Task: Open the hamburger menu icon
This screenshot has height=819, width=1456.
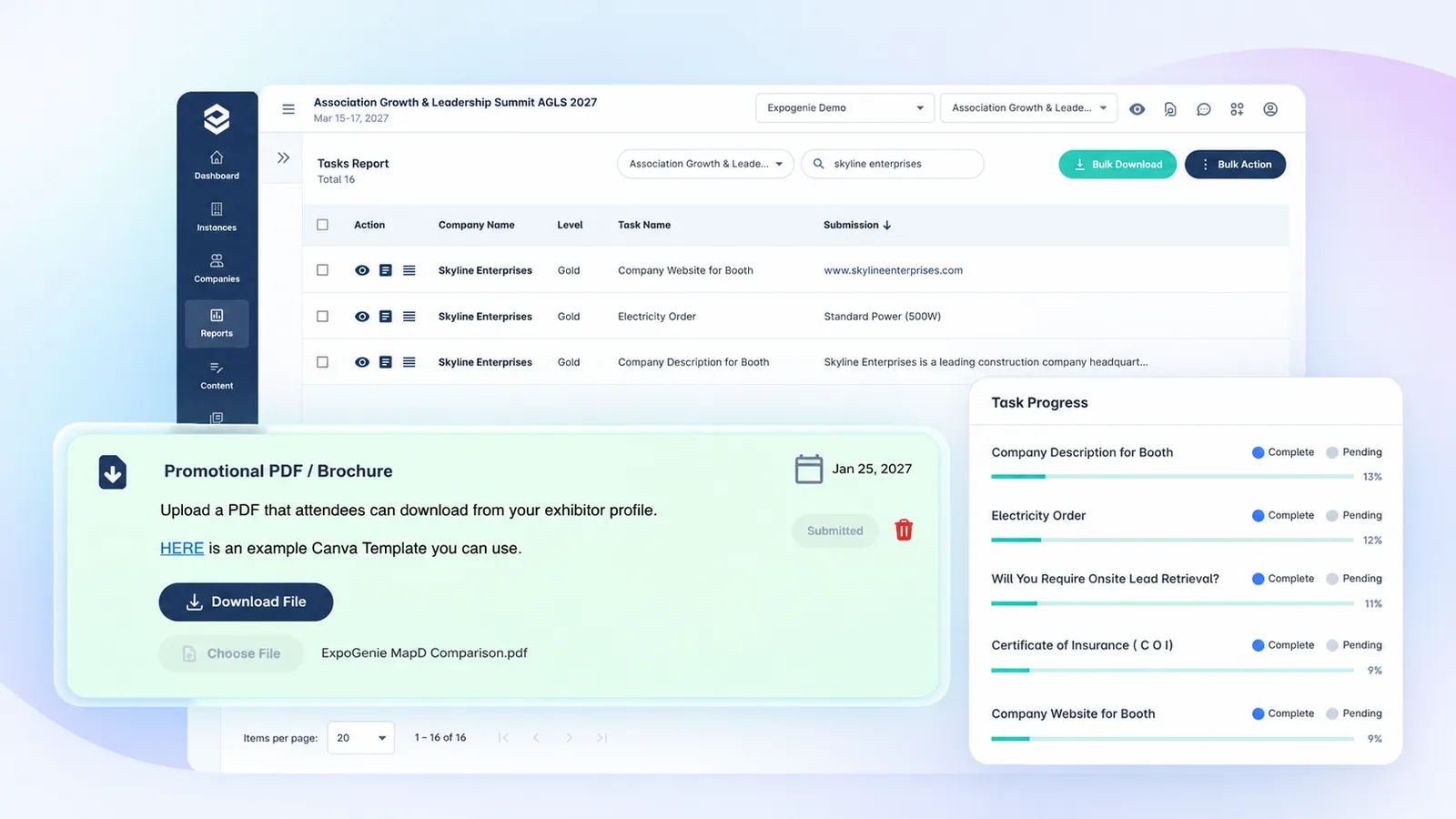Action: pyautogui.click(x=288, y=109)
